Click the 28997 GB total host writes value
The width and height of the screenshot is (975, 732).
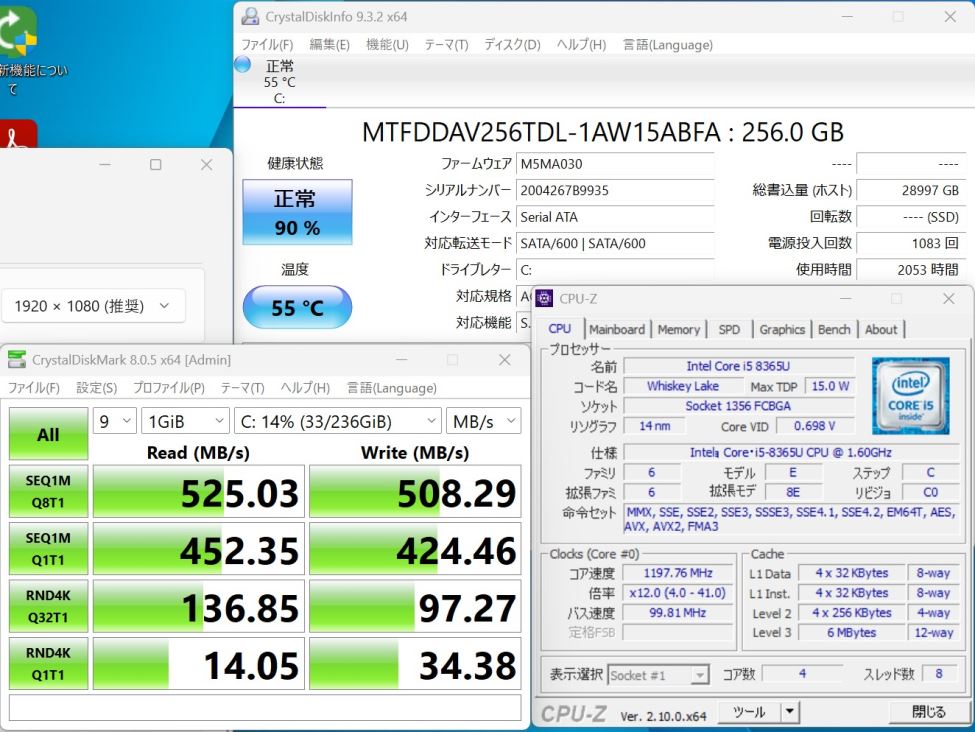tap(911, 190)
